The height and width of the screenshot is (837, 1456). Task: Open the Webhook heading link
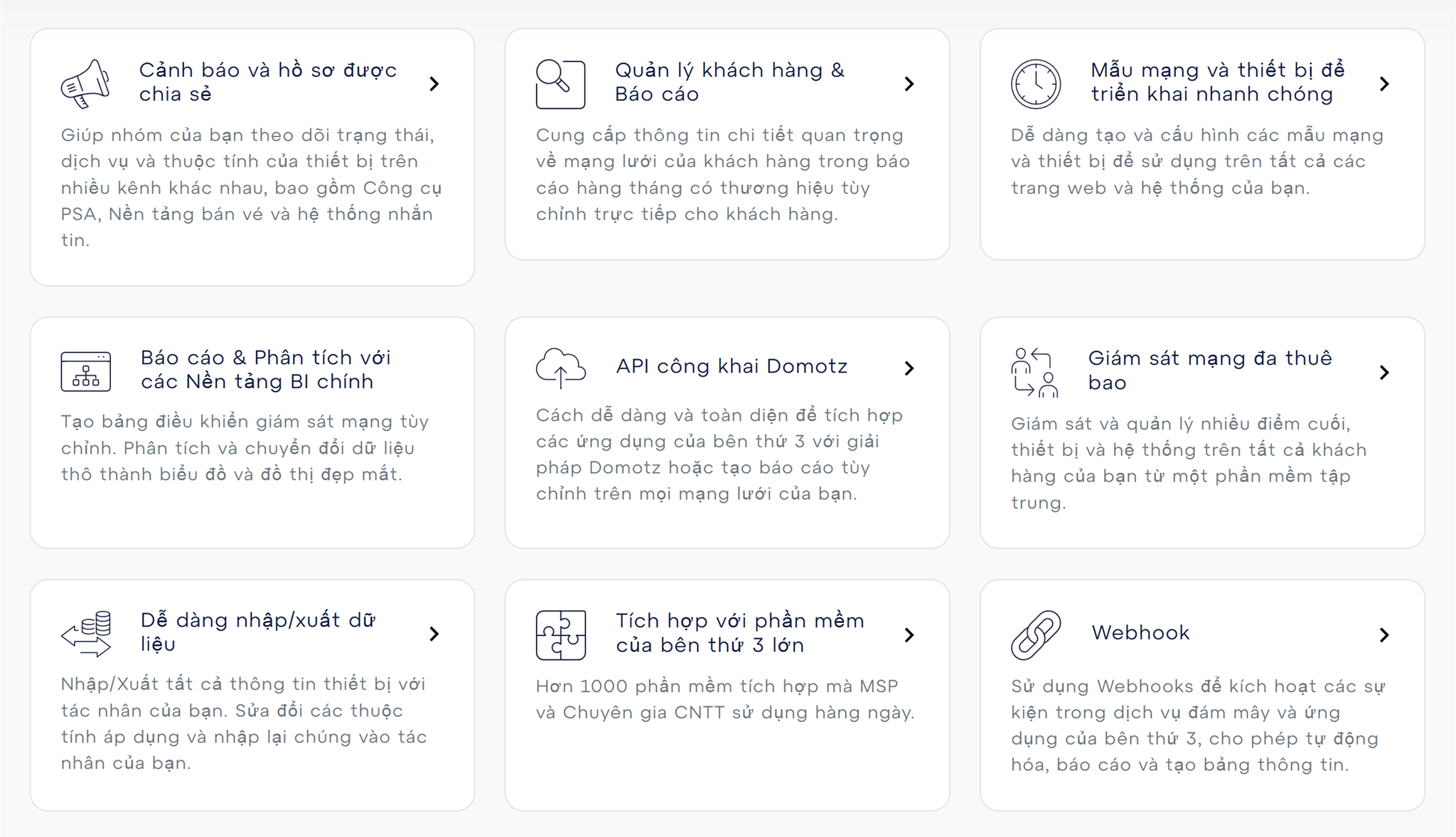coord(1140,632)
